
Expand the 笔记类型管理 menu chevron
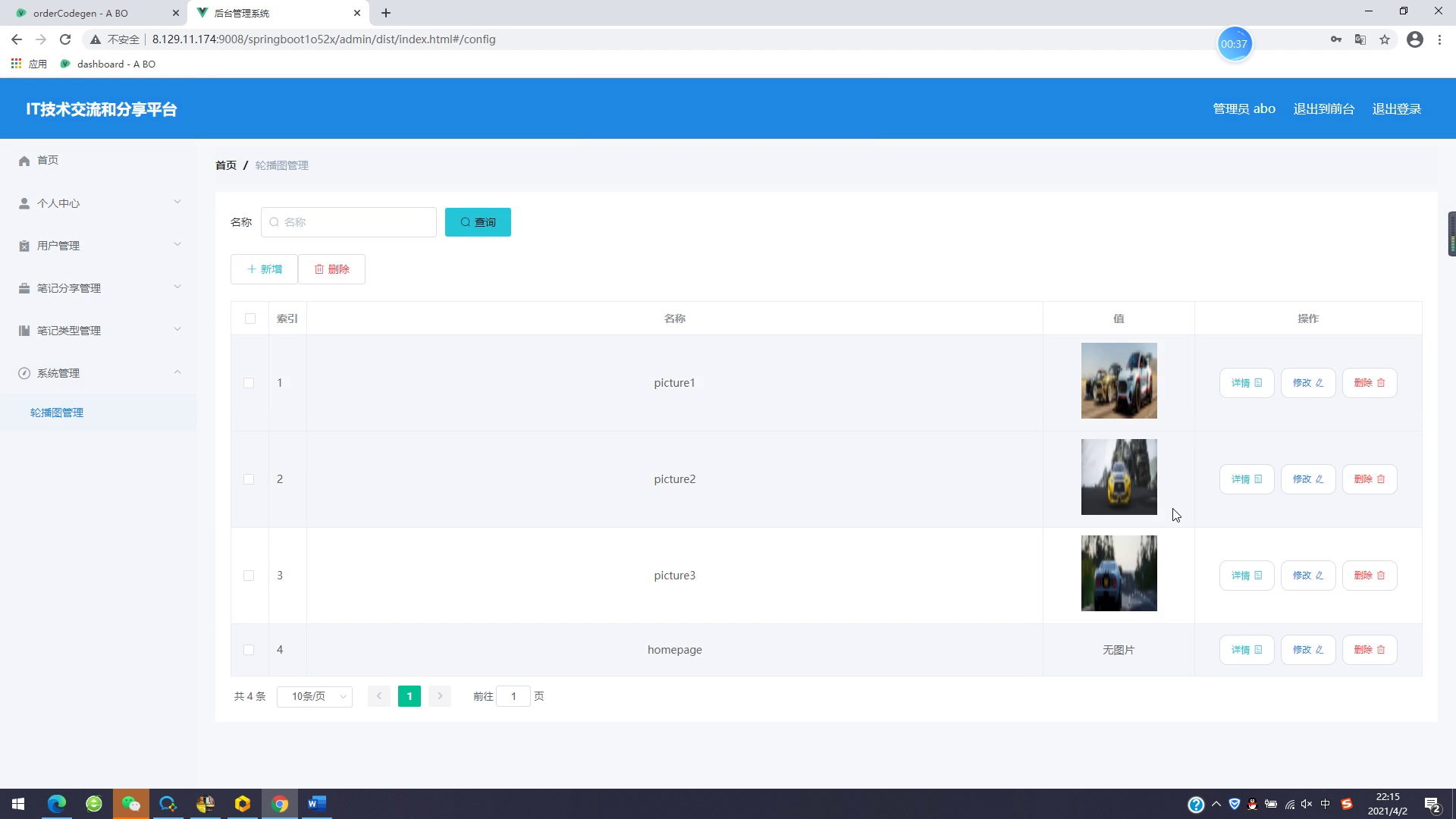[x=177, y=329]
